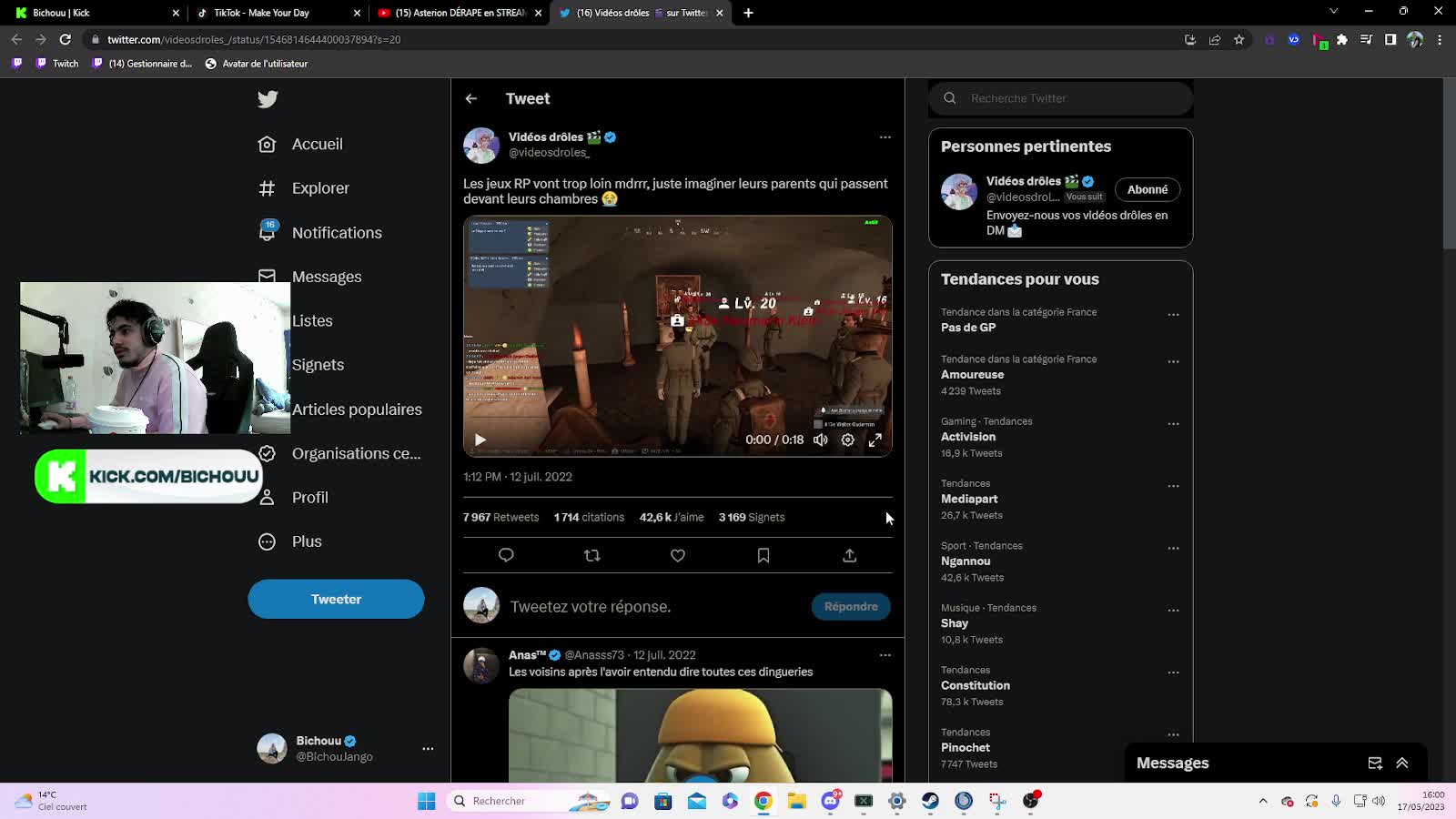Image resolution: width=1456 pixels, height=819 pixels.
Task: Open options for the Activision trend
Action: pyautogui.click(x=1173, y=424)
